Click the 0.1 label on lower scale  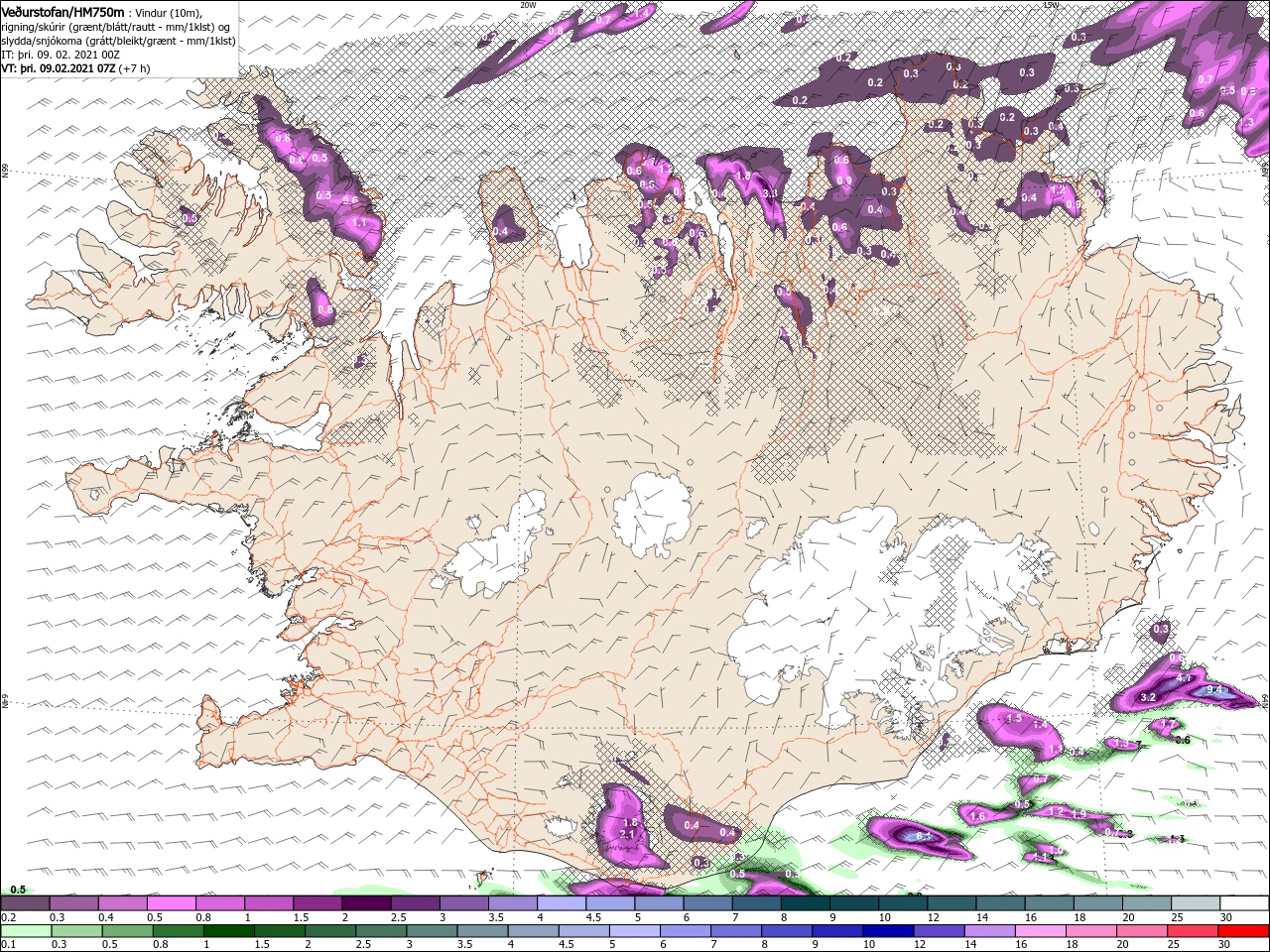pyautogui.click(x=8, y=945)
